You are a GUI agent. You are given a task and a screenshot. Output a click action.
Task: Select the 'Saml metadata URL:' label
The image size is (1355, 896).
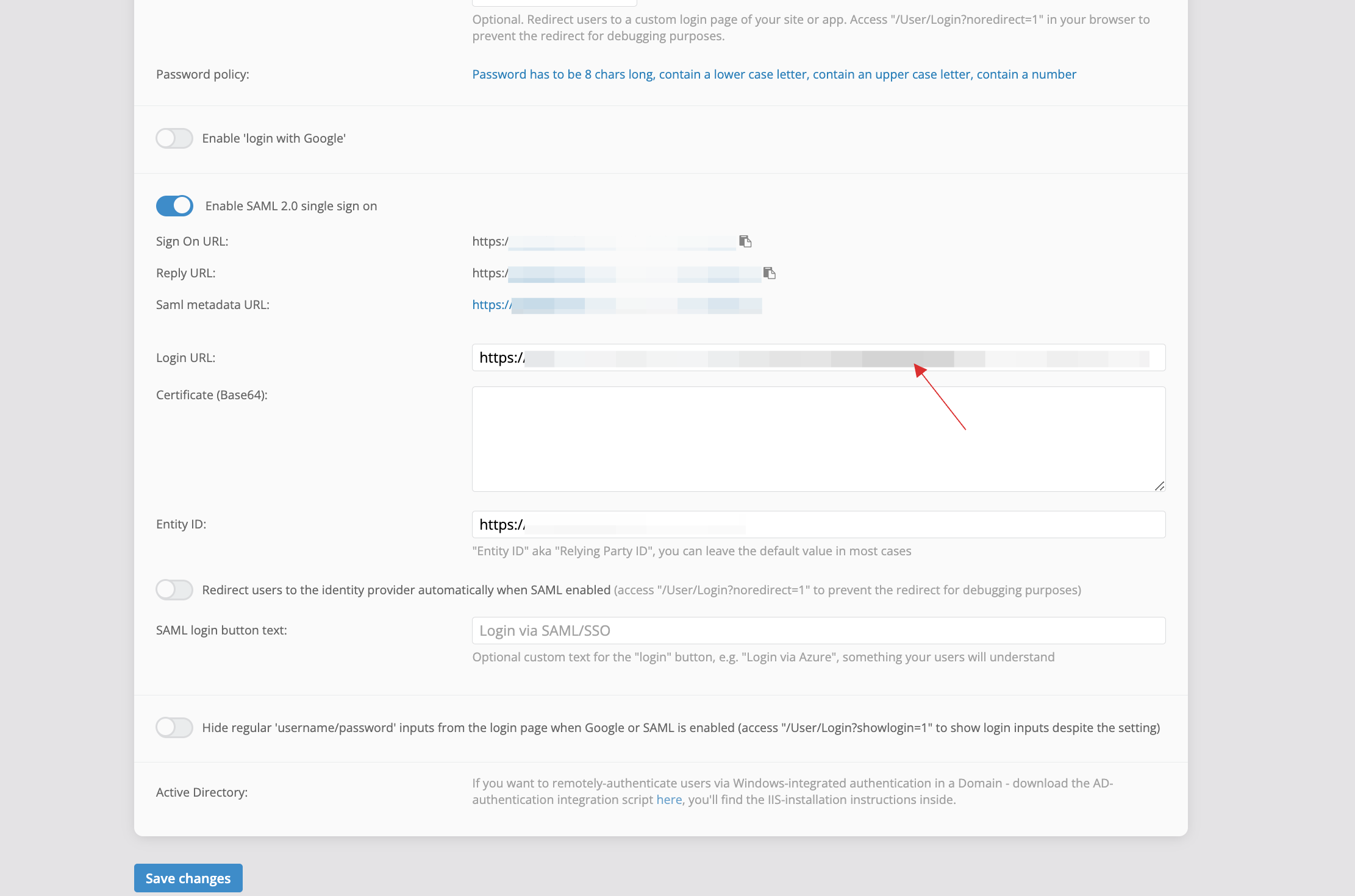213,305
